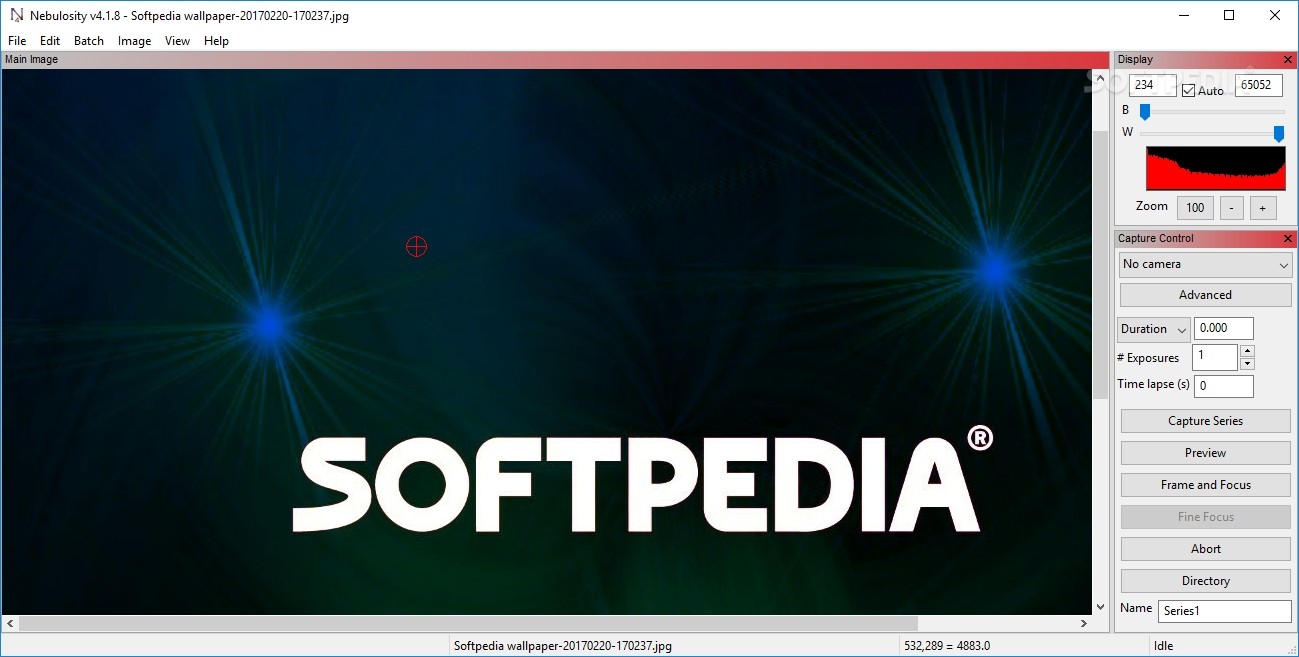Click the Main Image panel header
The height and width of the screenshot is (657, 1299).
point(556,60)
